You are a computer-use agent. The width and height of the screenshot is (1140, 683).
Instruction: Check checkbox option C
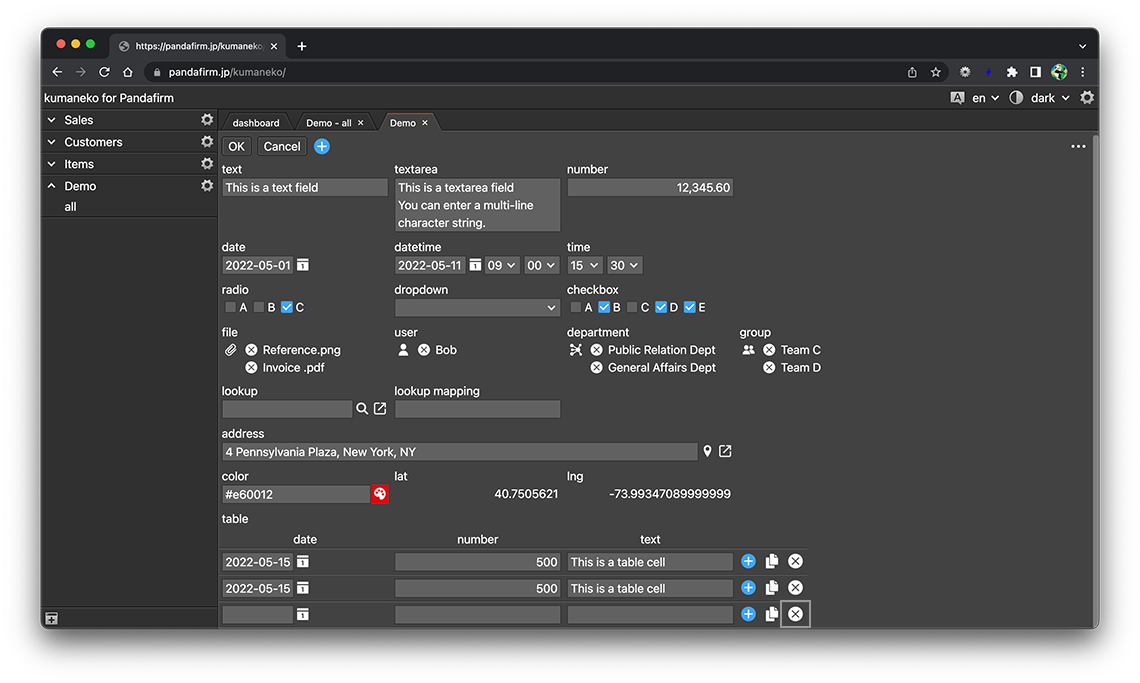(632, 308)
